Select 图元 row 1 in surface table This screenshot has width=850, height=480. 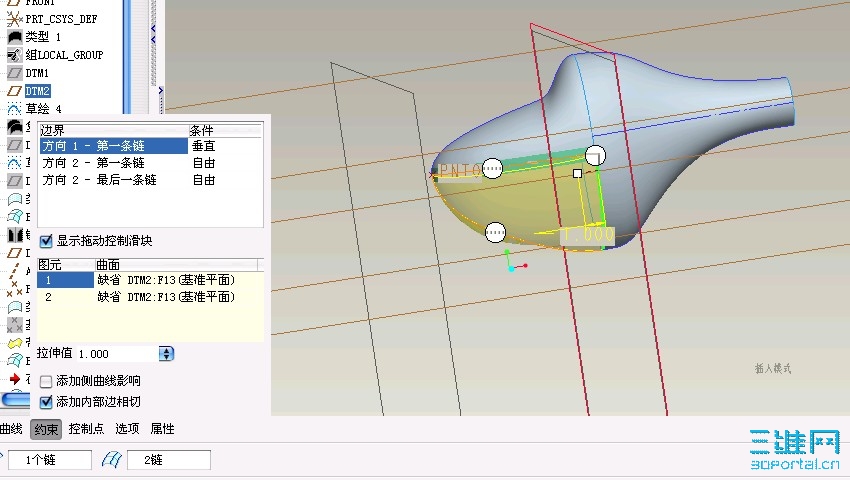[x=65, y=280]
